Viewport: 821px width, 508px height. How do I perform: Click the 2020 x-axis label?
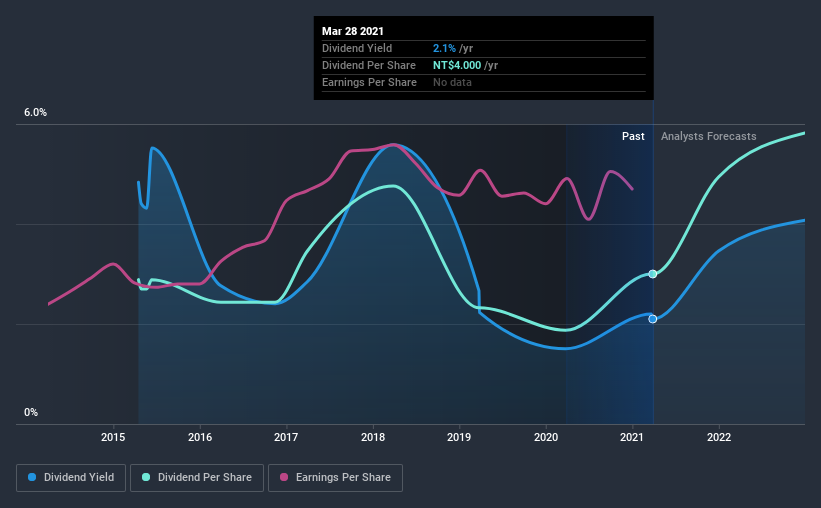(546, 437)
